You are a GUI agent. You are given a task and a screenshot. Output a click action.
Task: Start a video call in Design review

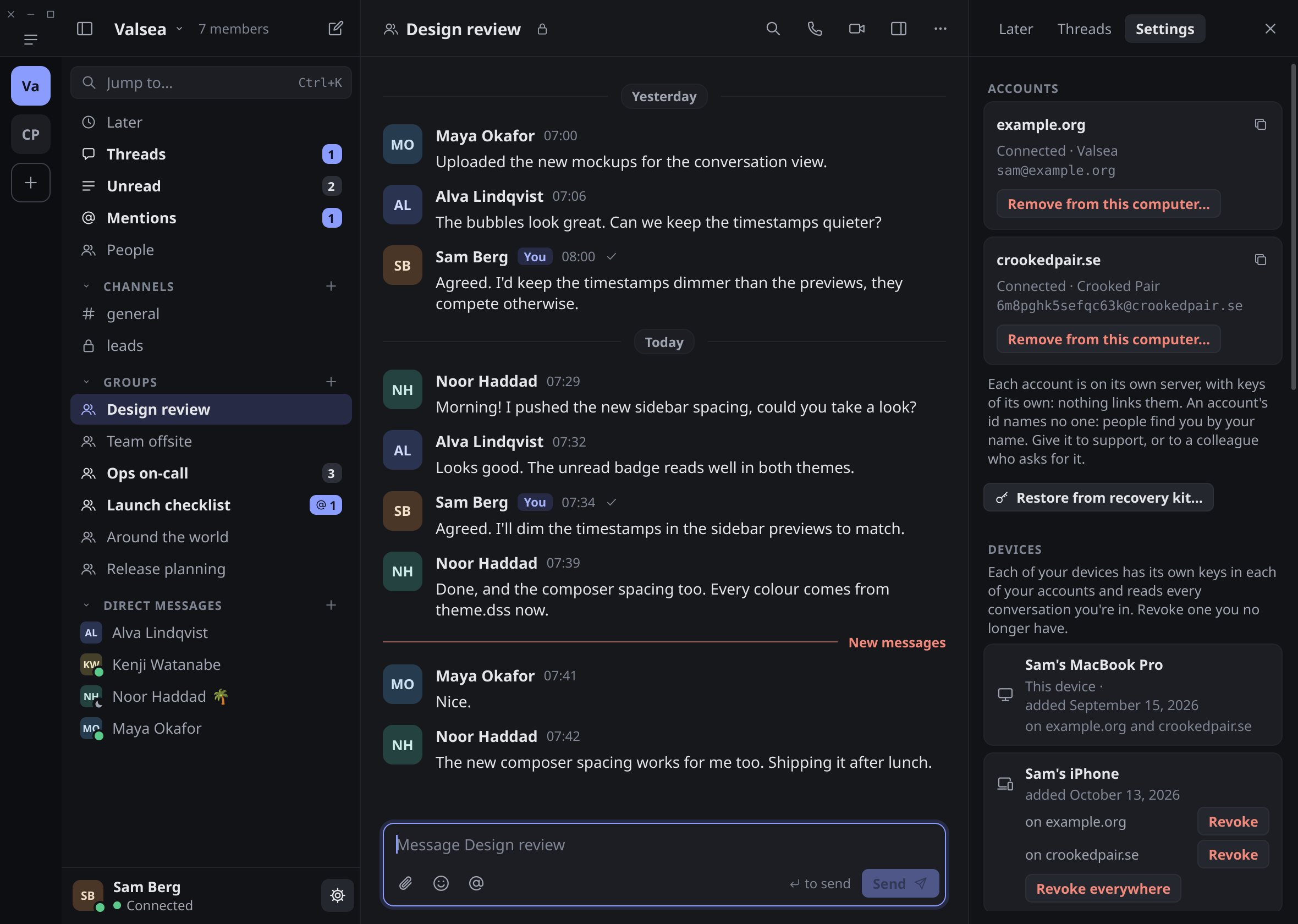856,29
